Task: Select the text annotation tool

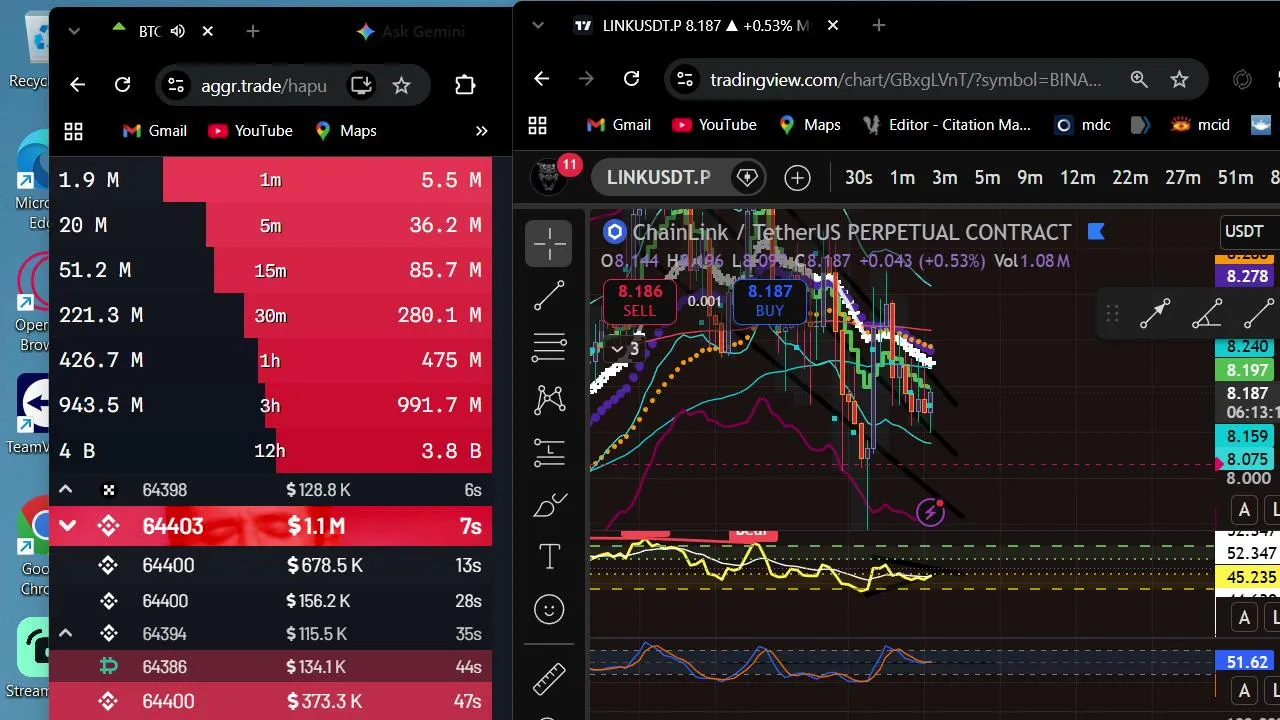Action: coord(549,557)
